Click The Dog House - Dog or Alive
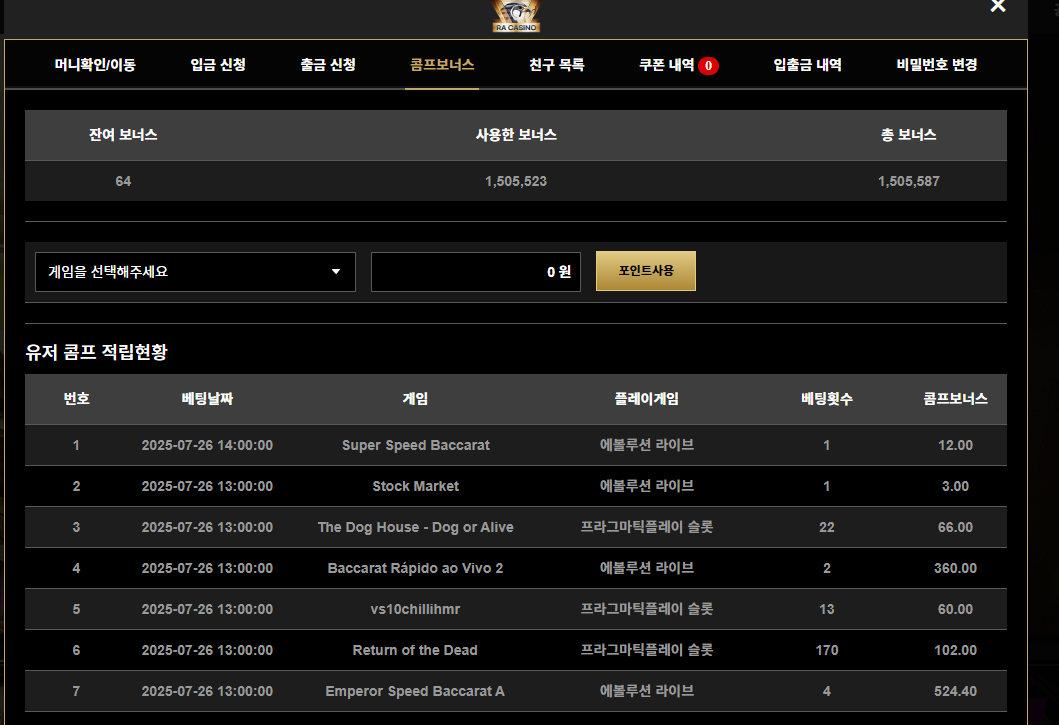The width and height of the screenshot is (1059, 725). click(415, 527)
